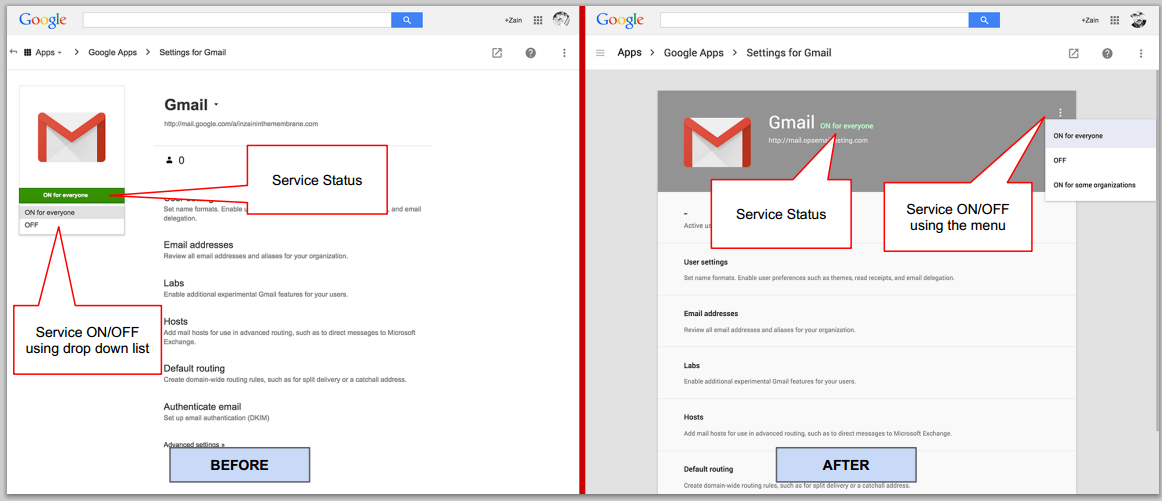Click the Google search field in the BEFORE panel

(x=237, y=20)
